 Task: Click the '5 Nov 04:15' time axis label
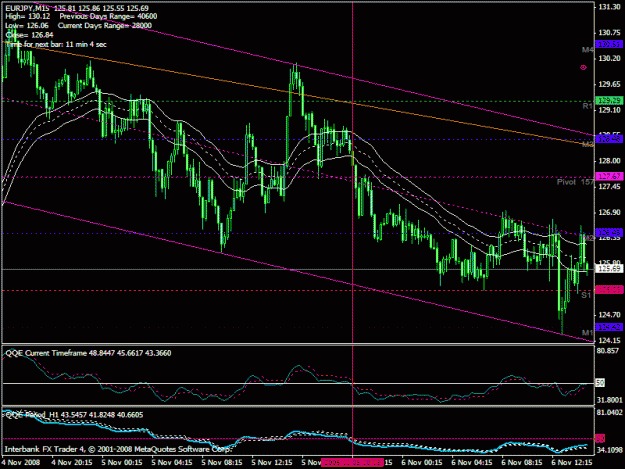coord(172,462)
